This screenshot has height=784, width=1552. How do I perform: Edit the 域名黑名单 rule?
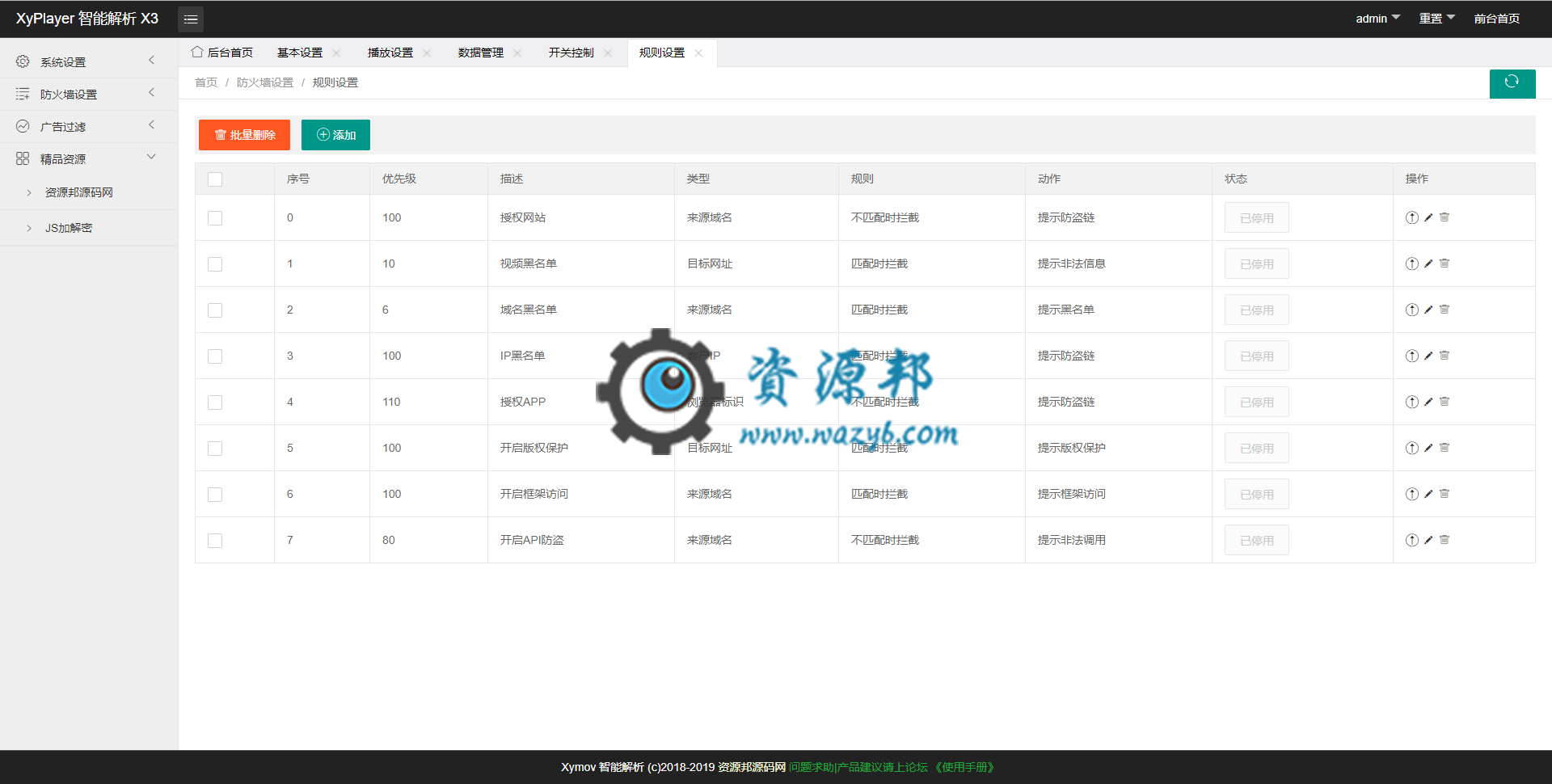click(1428, 310)
